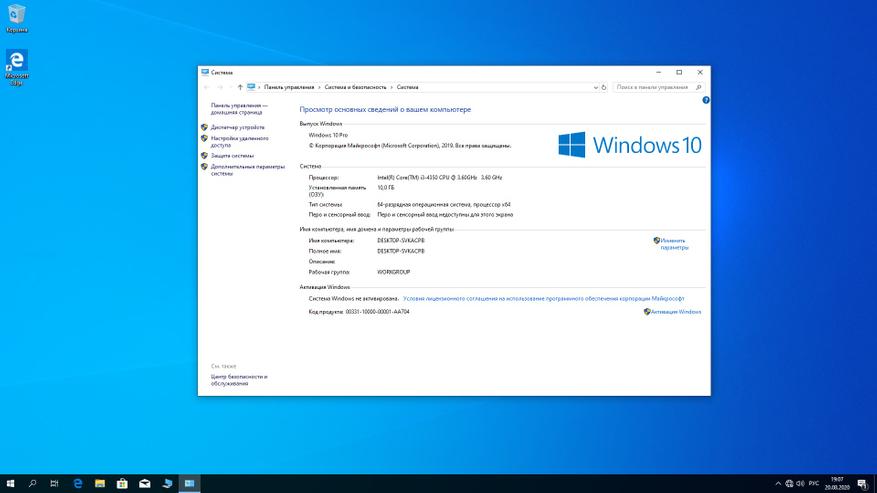Click 'Изменить параметры' link
The image size is (877, 493).
pyautogui.click(x=674, y=243)
